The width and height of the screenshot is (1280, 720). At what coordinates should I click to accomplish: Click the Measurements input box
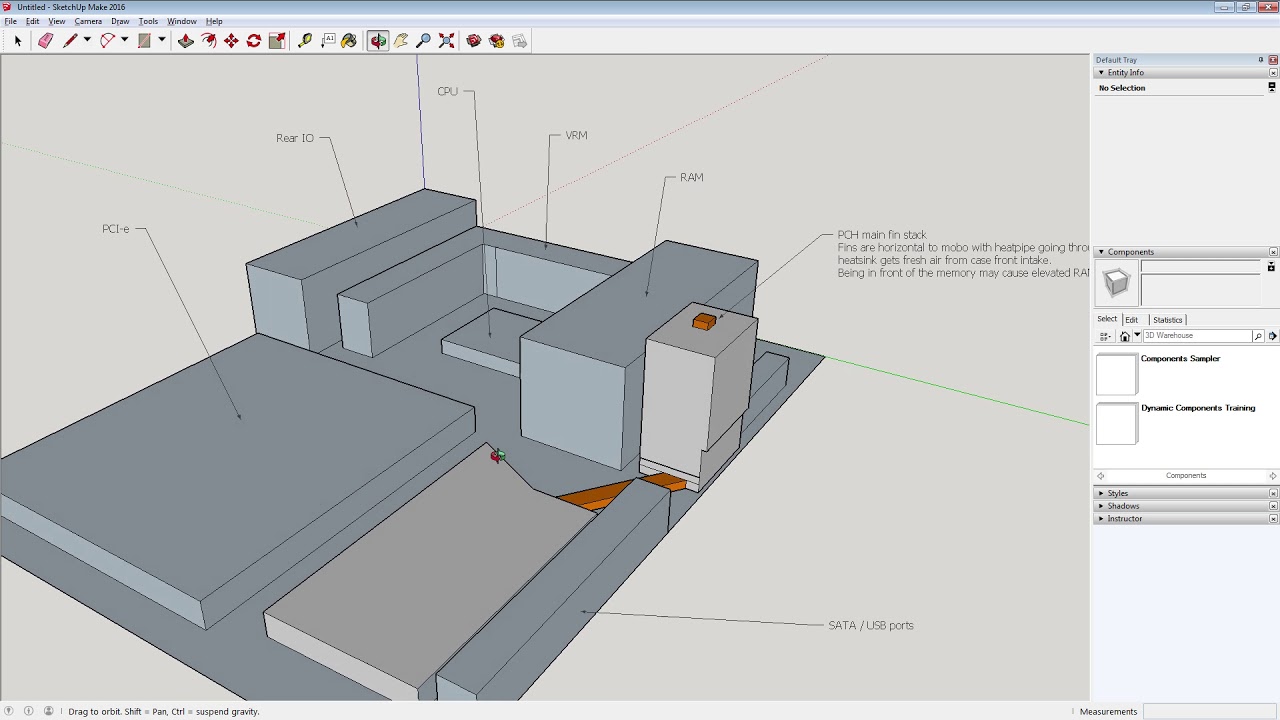[x=1208, y=712]
